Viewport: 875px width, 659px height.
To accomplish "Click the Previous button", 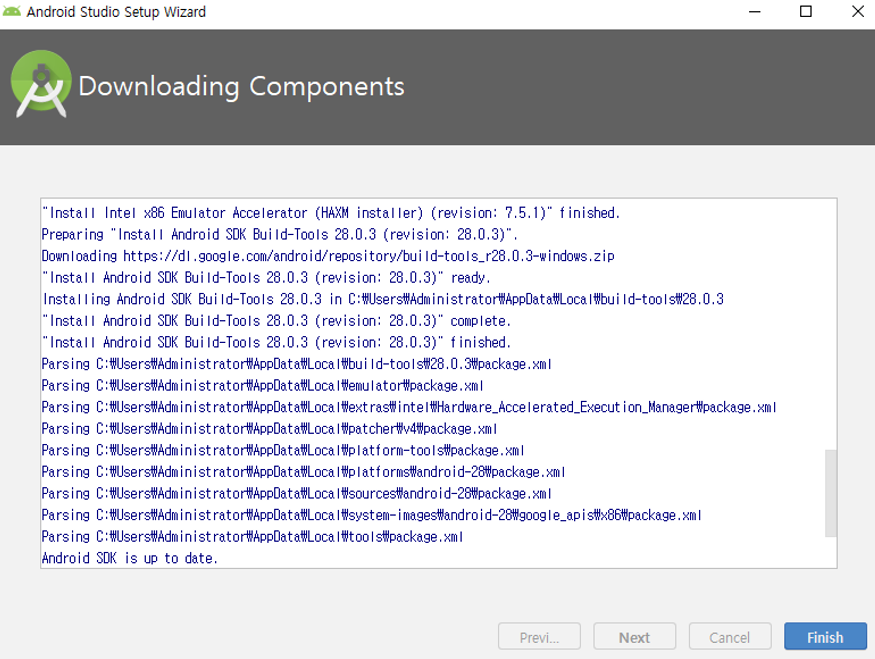I will point(539,637).
